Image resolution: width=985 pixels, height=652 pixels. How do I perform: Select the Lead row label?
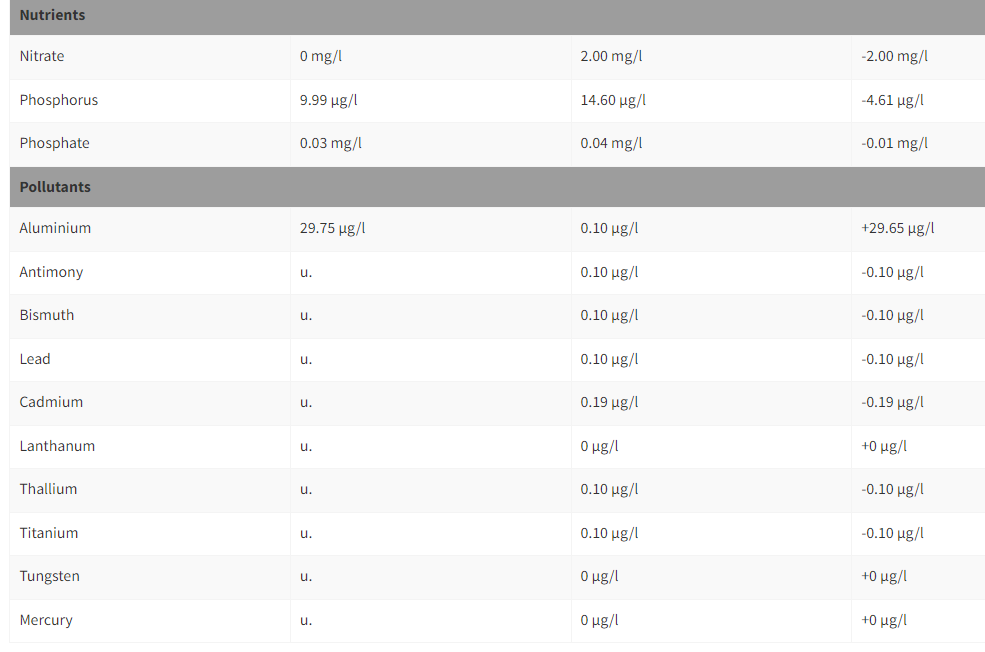coord(35,359)
